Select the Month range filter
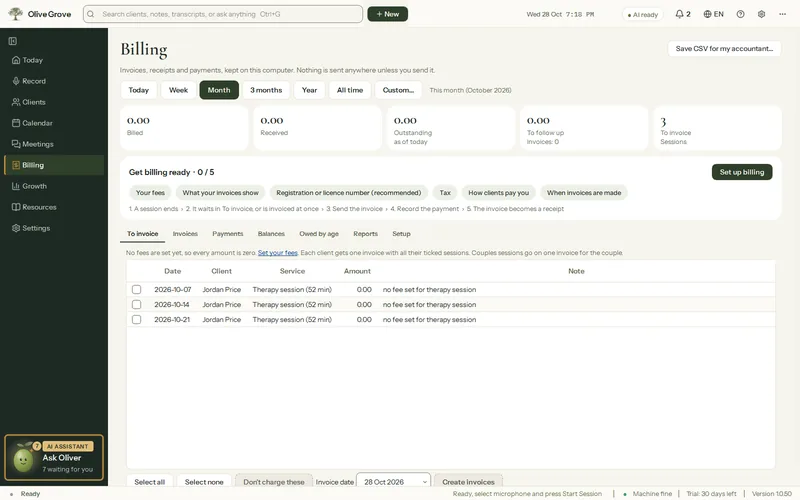This screenshot has height=500, width=800. tap(219, 90)
